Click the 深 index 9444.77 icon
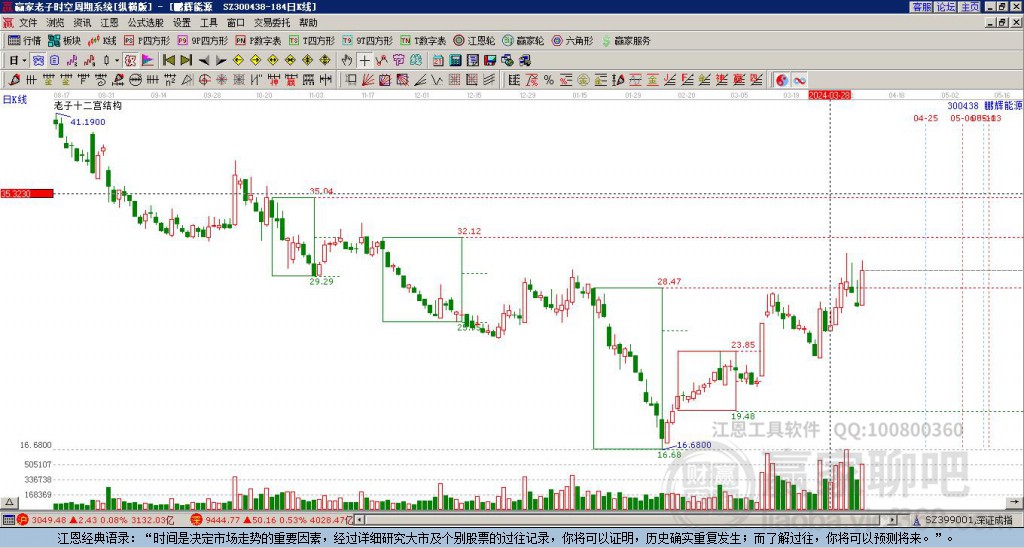The width and height of the screenshot is (1024, 548). click(196, 520)
